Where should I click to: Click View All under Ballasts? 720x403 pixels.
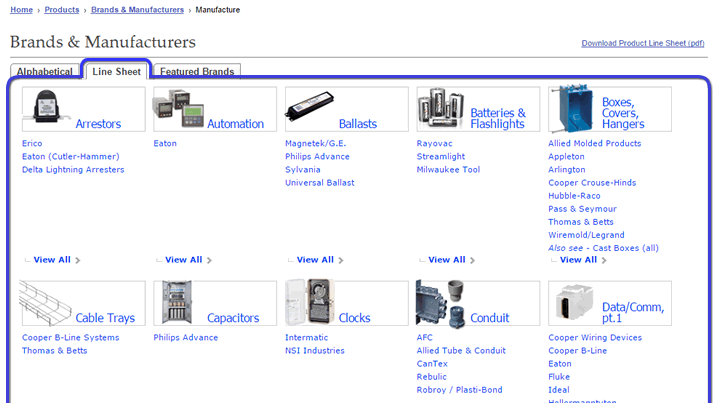[x=315, y=260]
